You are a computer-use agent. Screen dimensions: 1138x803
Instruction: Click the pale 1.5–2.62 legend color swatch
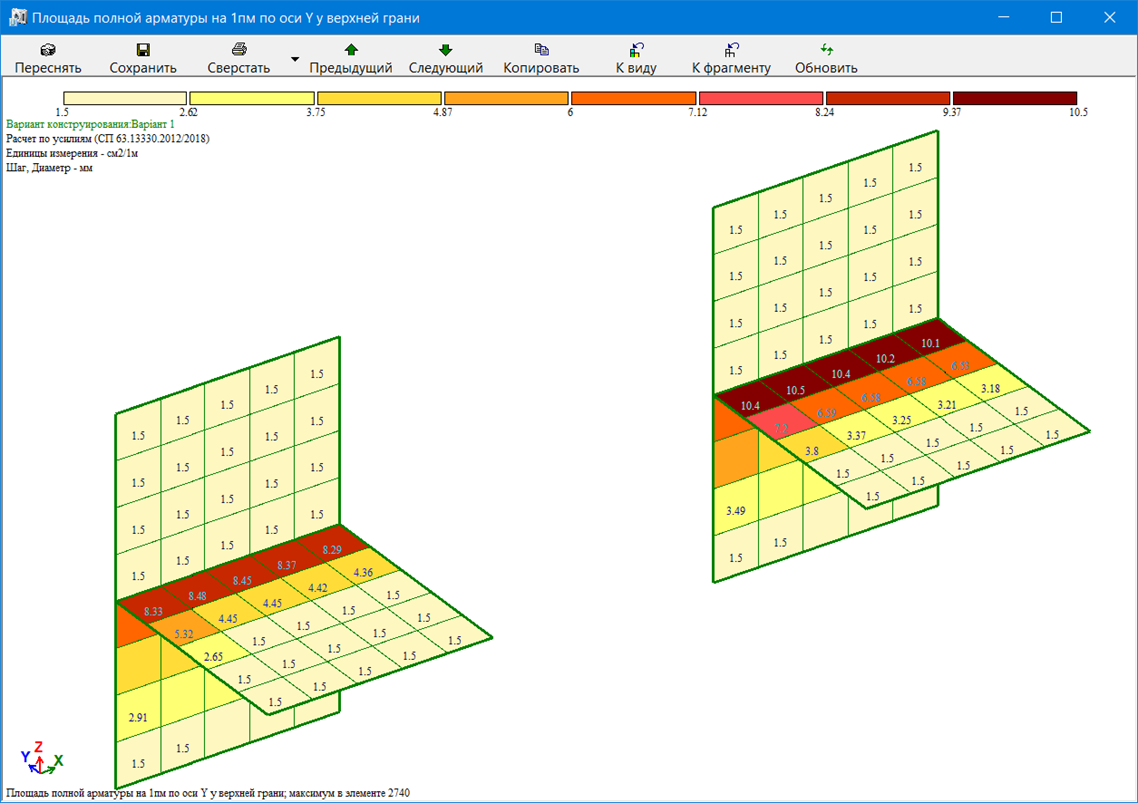(x=124, y=98)
